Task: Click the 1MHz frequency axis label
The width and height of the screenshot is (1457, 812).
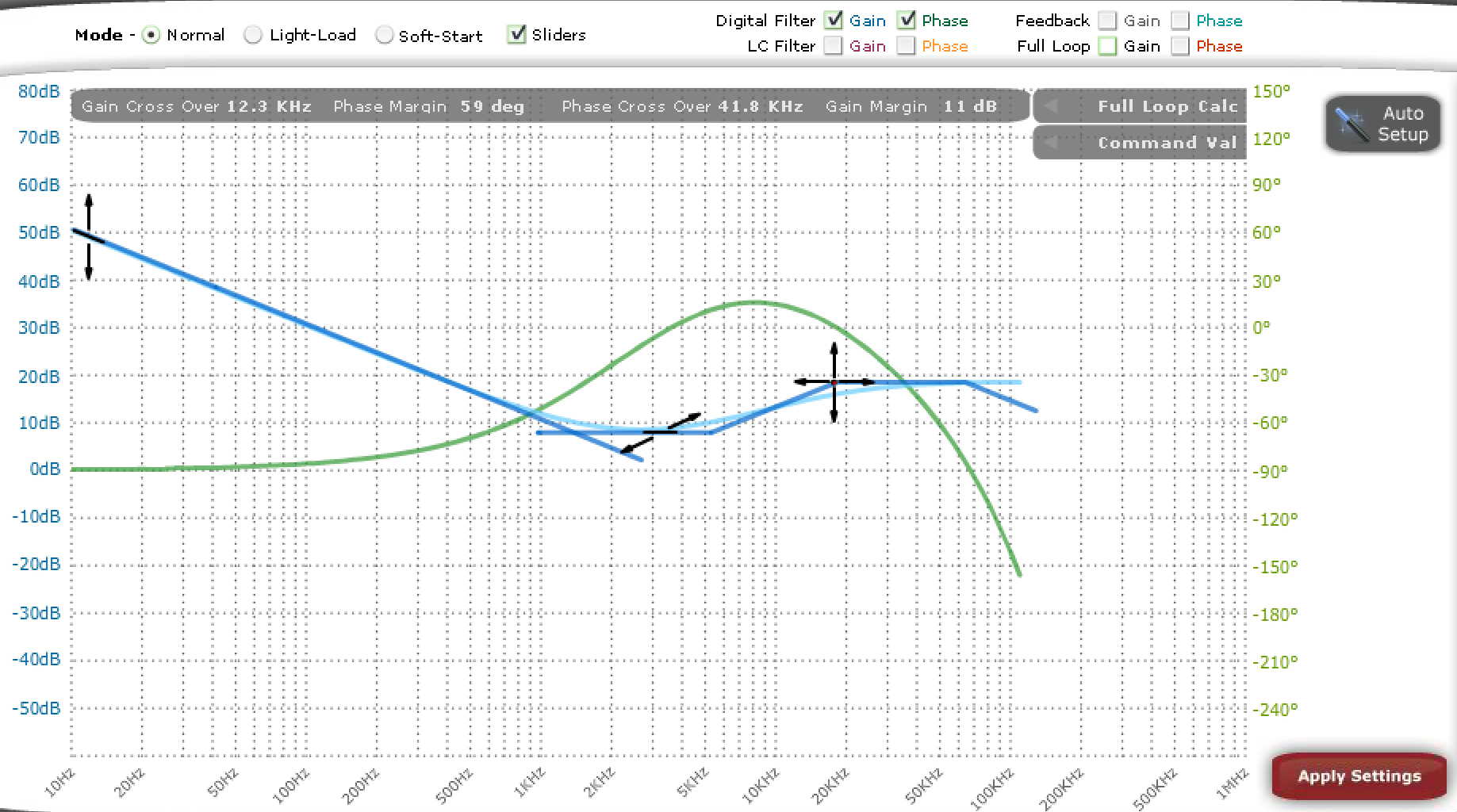Action: [x=1232, y=783]
